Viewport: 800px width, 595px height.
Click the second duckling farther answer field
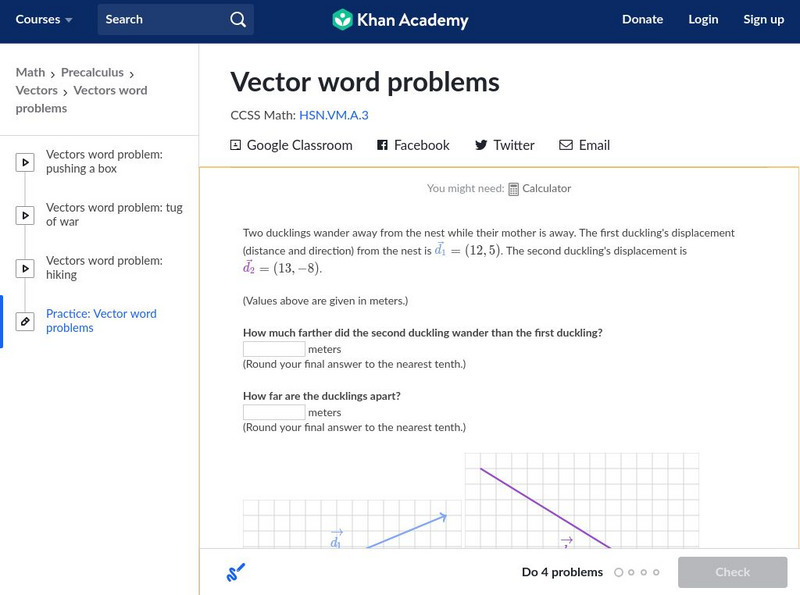coord(274,349)
